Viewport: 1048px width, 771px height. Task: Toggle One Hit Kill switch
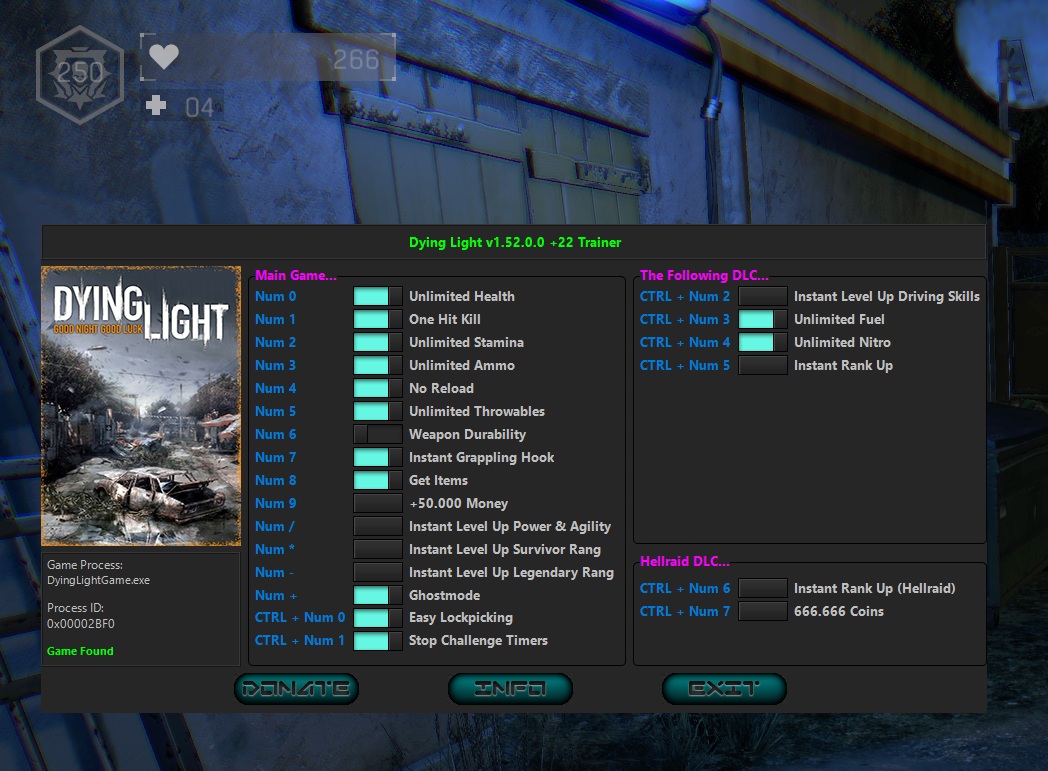[378, 319]
